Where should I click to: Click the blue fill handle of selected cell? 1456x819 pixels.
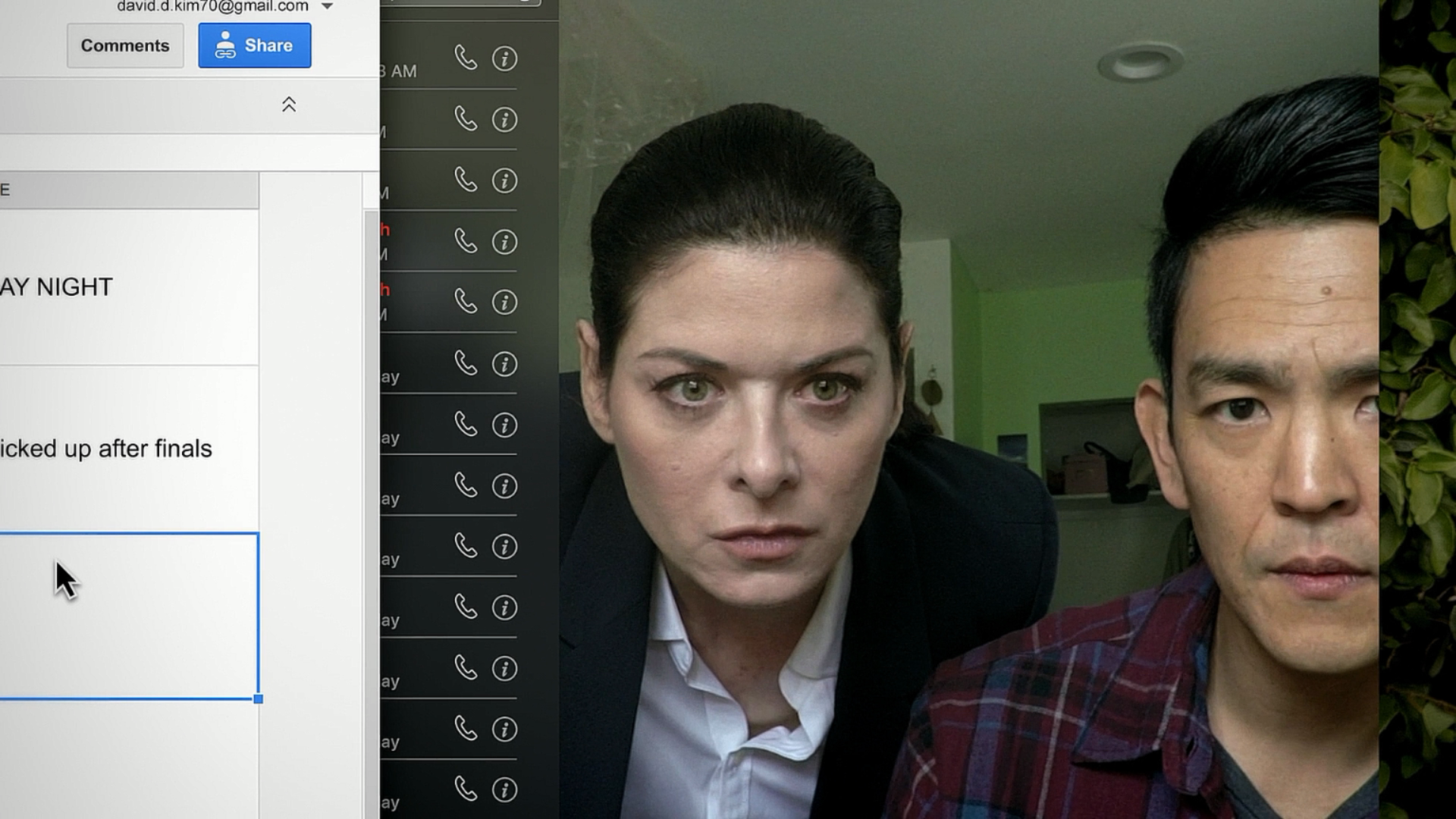(259, 699)
